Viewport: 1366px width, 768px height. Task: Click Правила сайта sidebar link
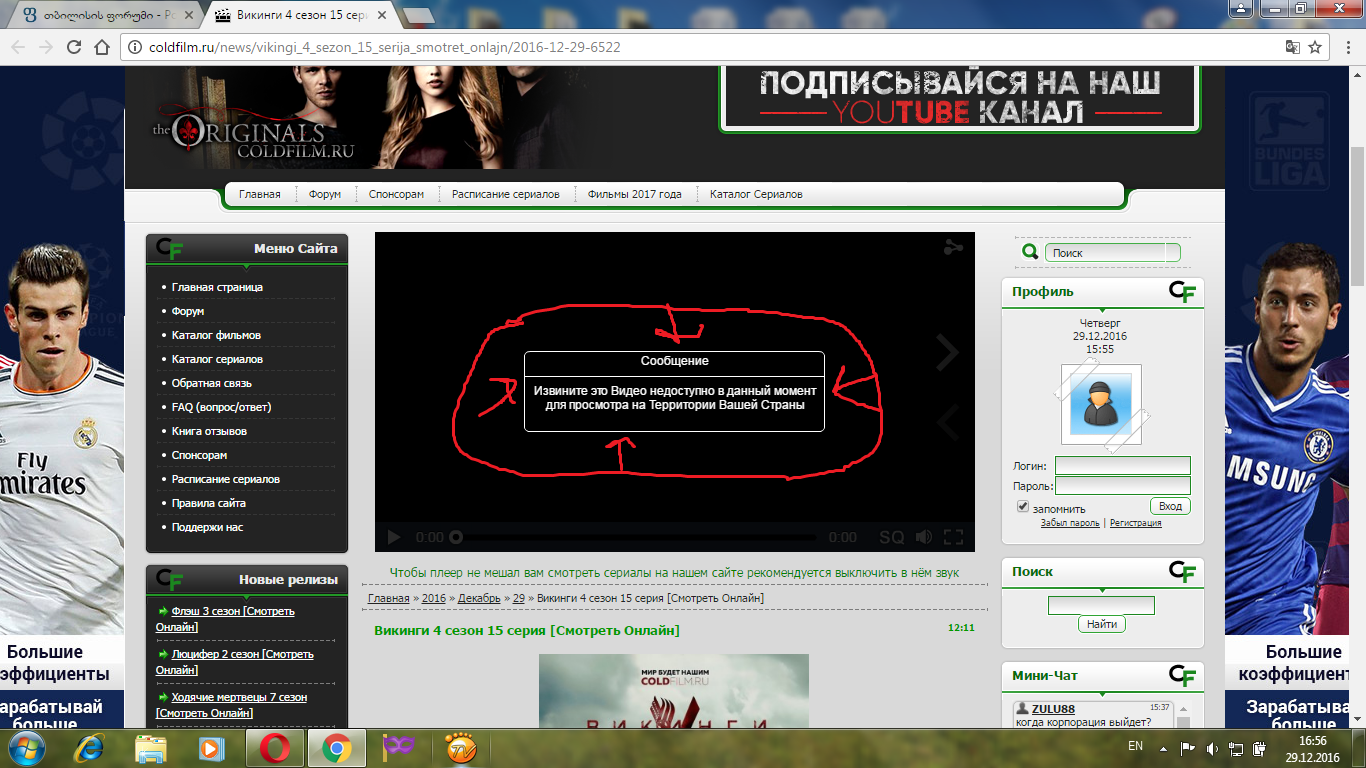coord(209,503)
